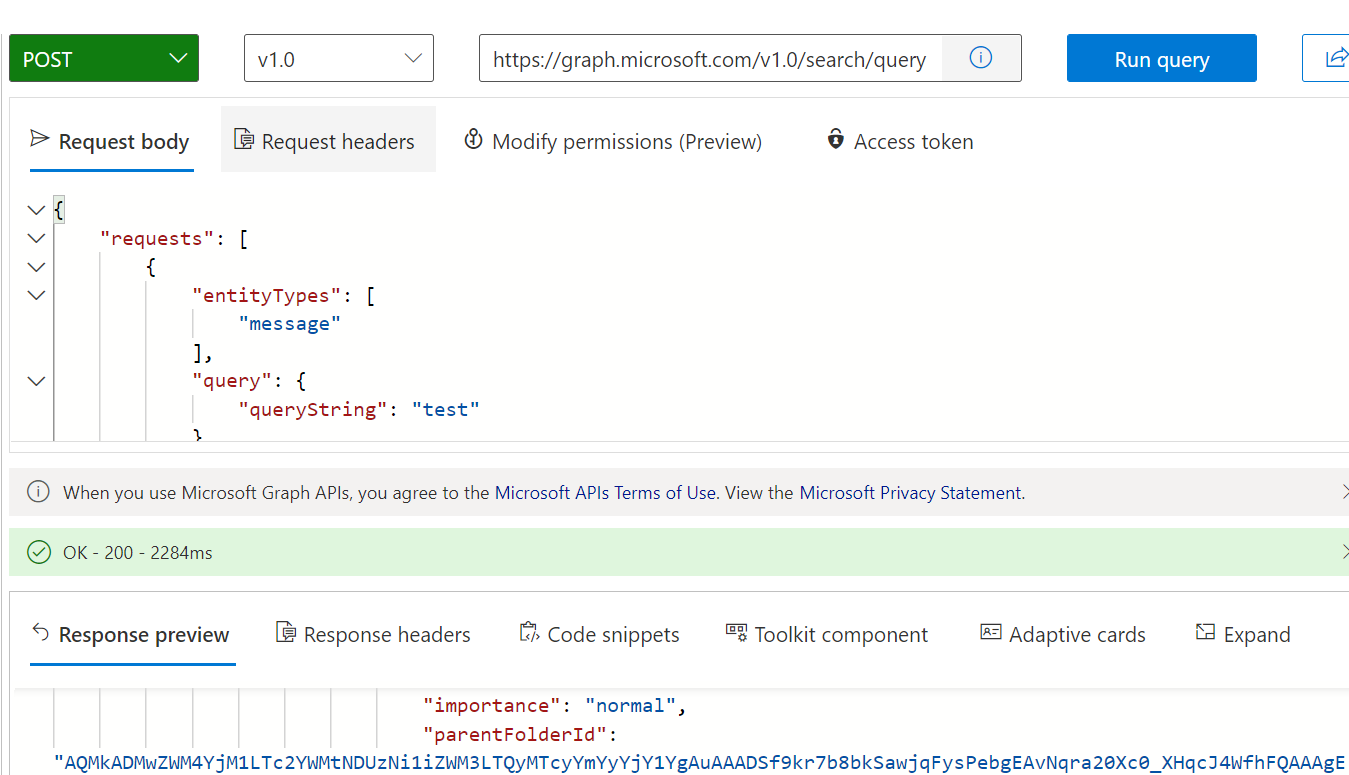Open the Microsoft Privacy Statement link
The image size is (1349, 775).
pyautogui.click(x=910, y=492)
